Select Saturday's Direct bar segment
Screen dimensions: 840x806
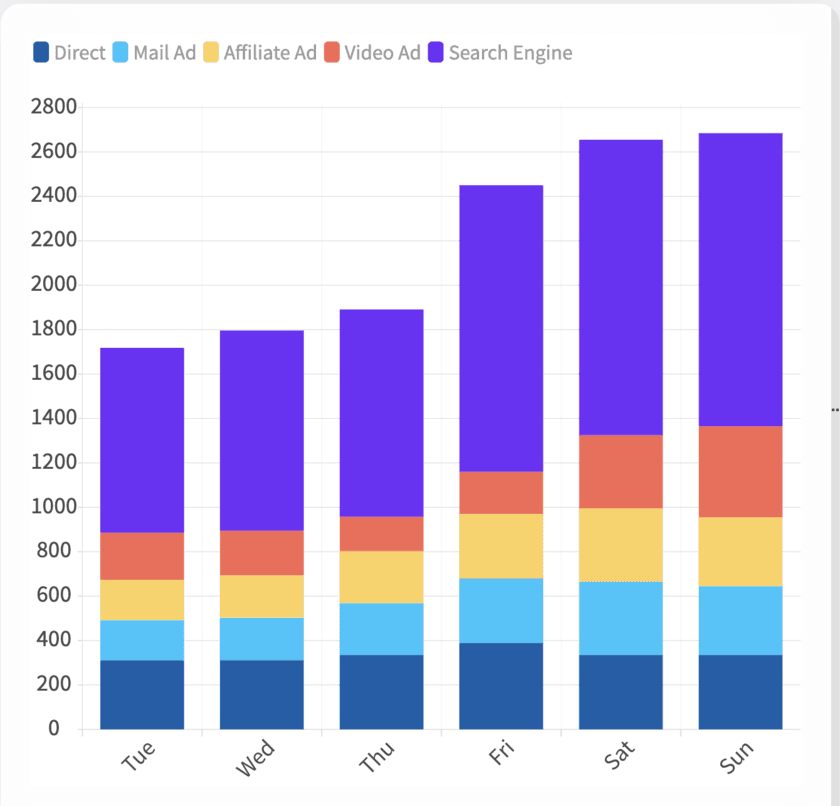(x=621, y=692)
